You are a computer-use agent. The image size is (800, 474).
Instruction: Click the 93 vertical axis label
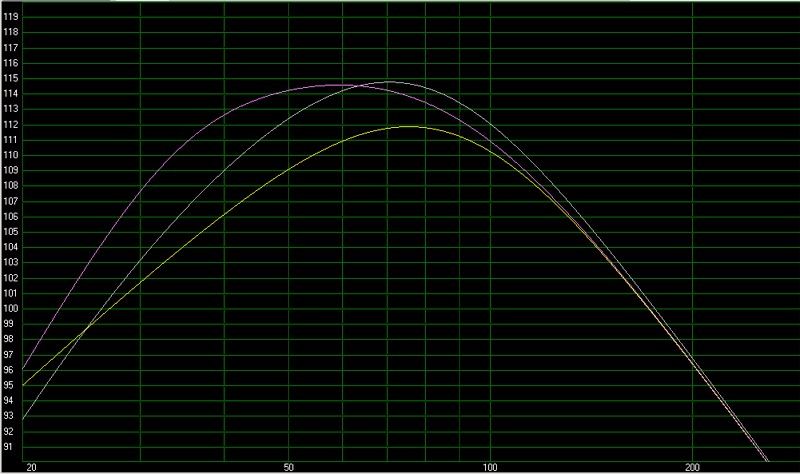(9, 416)
